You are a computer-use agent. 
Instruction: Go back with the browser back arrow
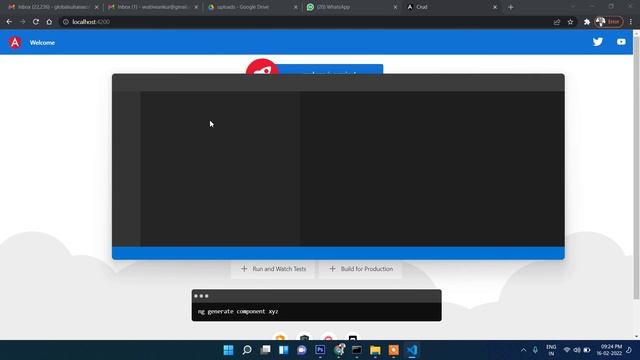[9, 22]
